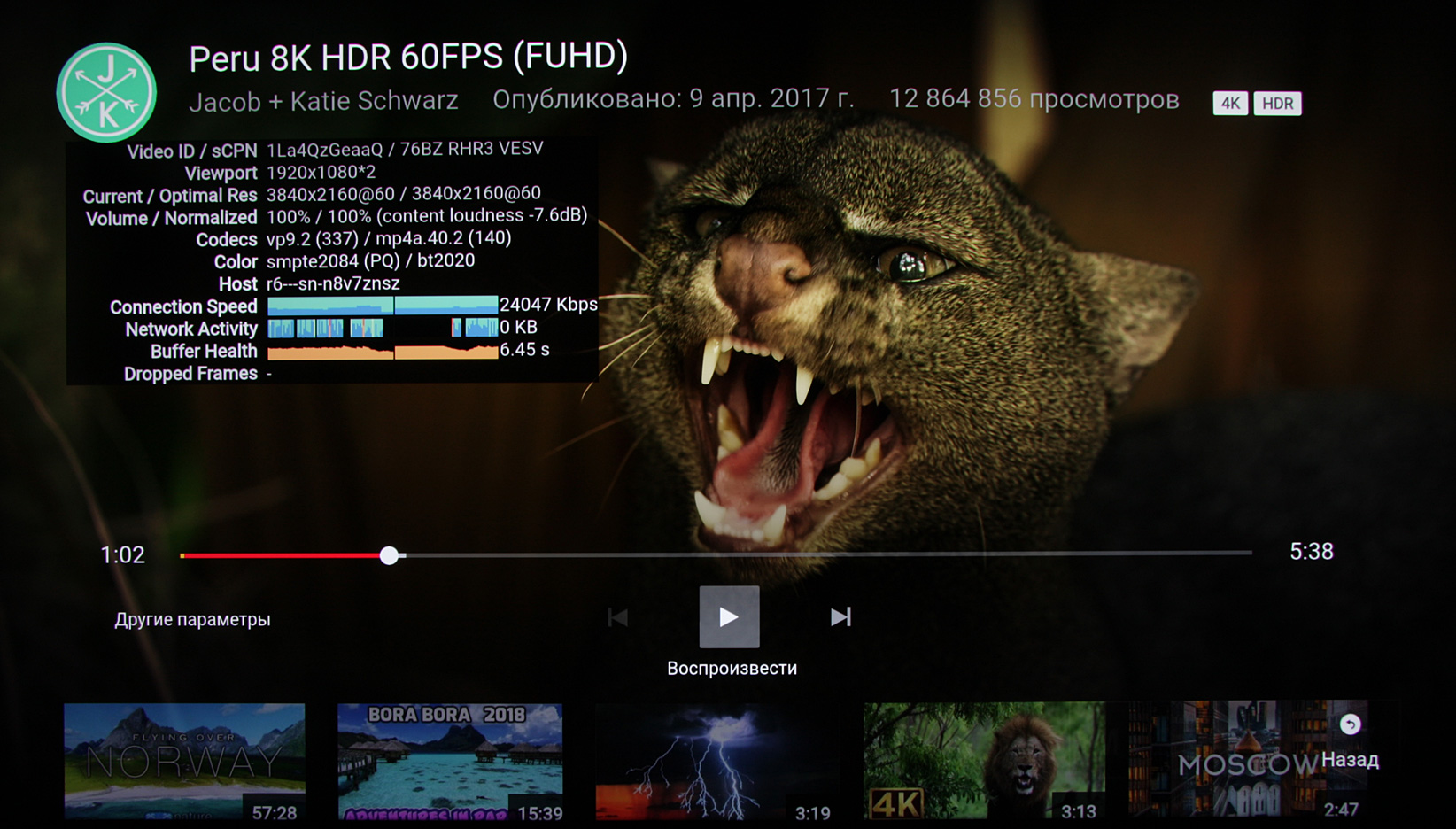
Task: Click the play button in the player controls
Action: [x=729, y=616]
